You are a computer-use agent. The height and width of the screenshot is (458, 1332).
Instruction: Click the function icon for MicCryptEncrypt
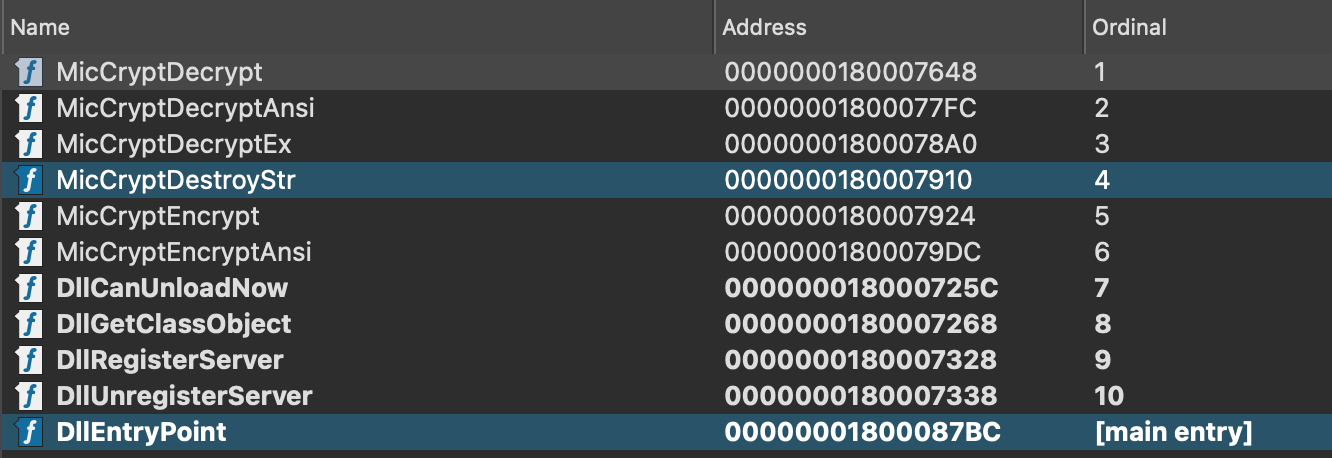[29, 216]
